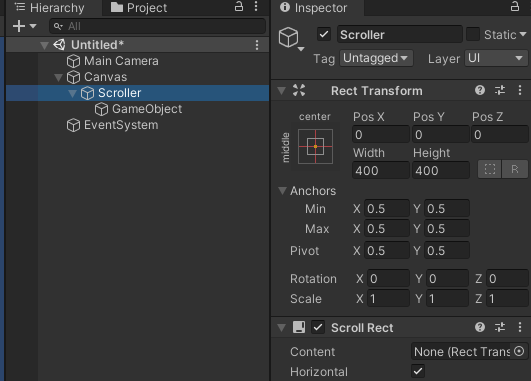
Task: Open Scroll Rect presets icon
Action: click(500, 327)
